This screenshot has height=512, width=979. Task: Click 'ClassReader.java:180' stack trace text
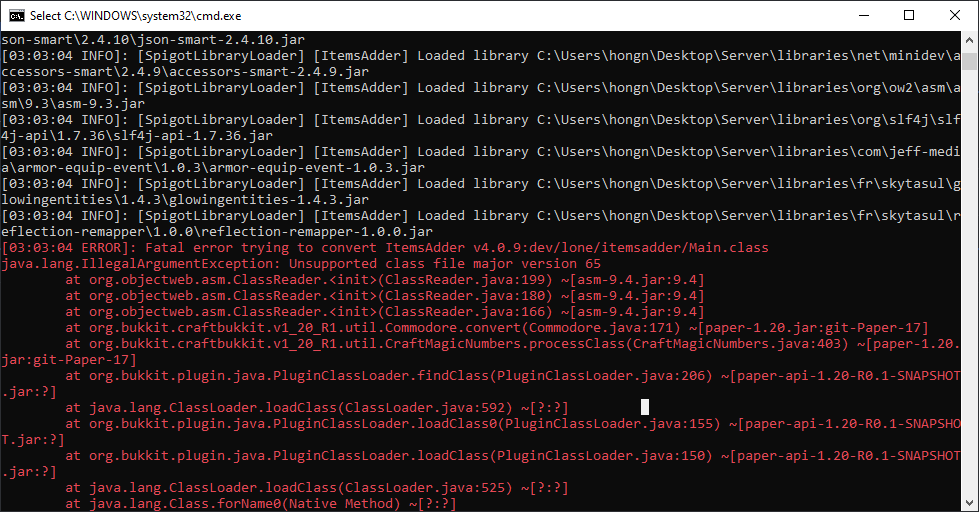point(465,295)
